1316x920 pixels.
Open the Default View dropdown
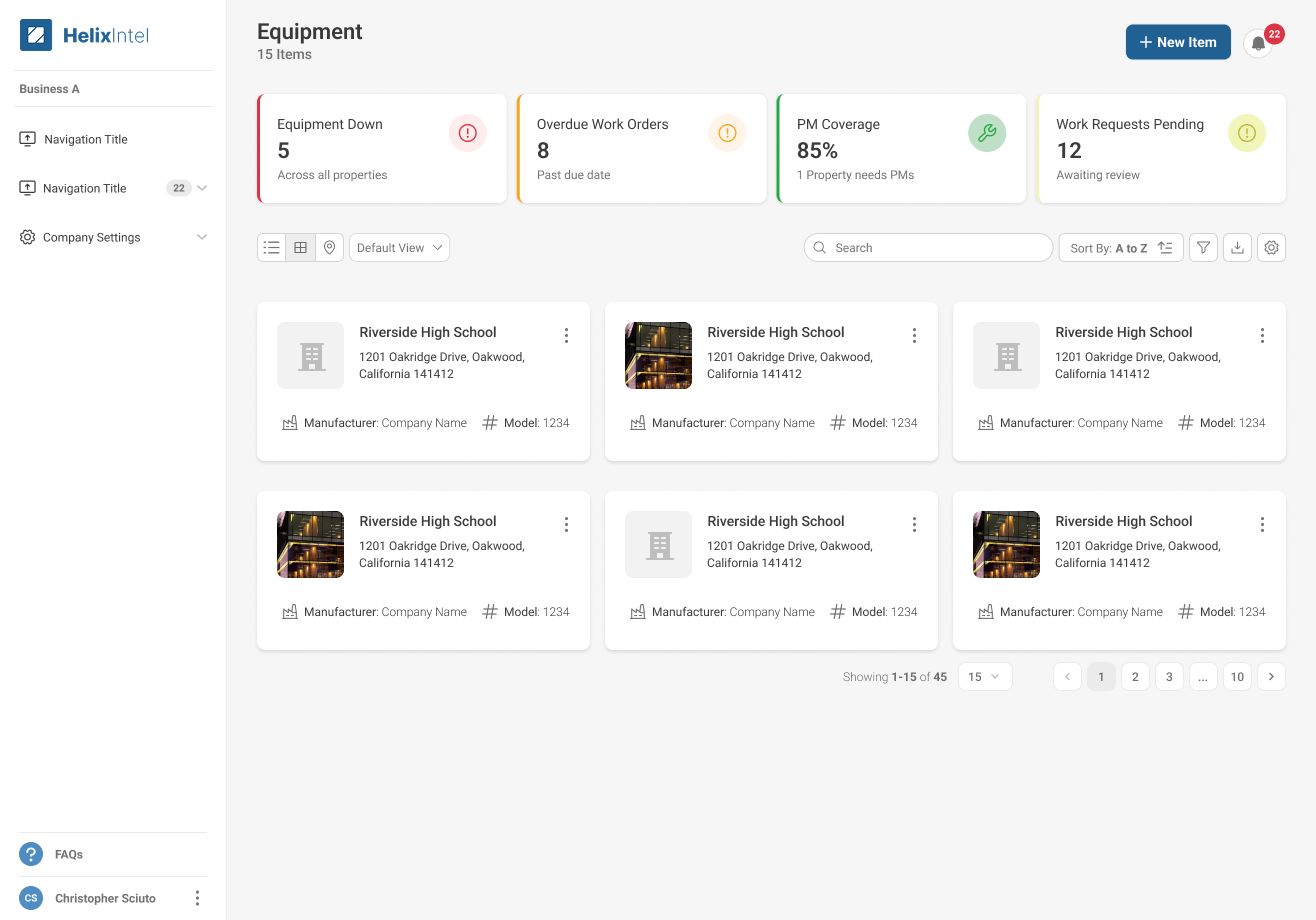click(x=399, y=248)
